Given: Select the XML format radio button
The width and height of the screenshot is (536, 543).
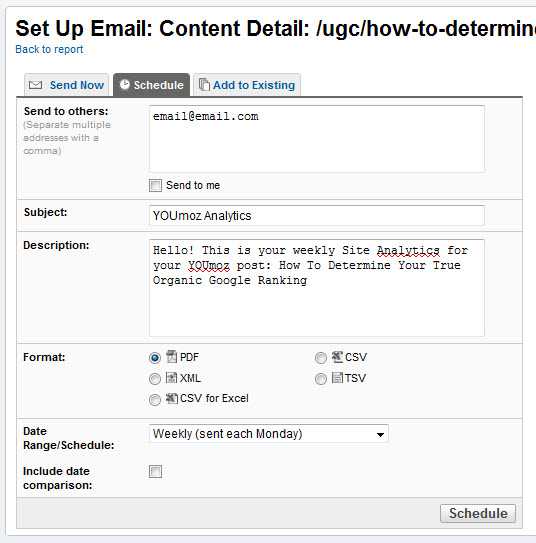Looking at the screenshot, I should tap(155, 379).
